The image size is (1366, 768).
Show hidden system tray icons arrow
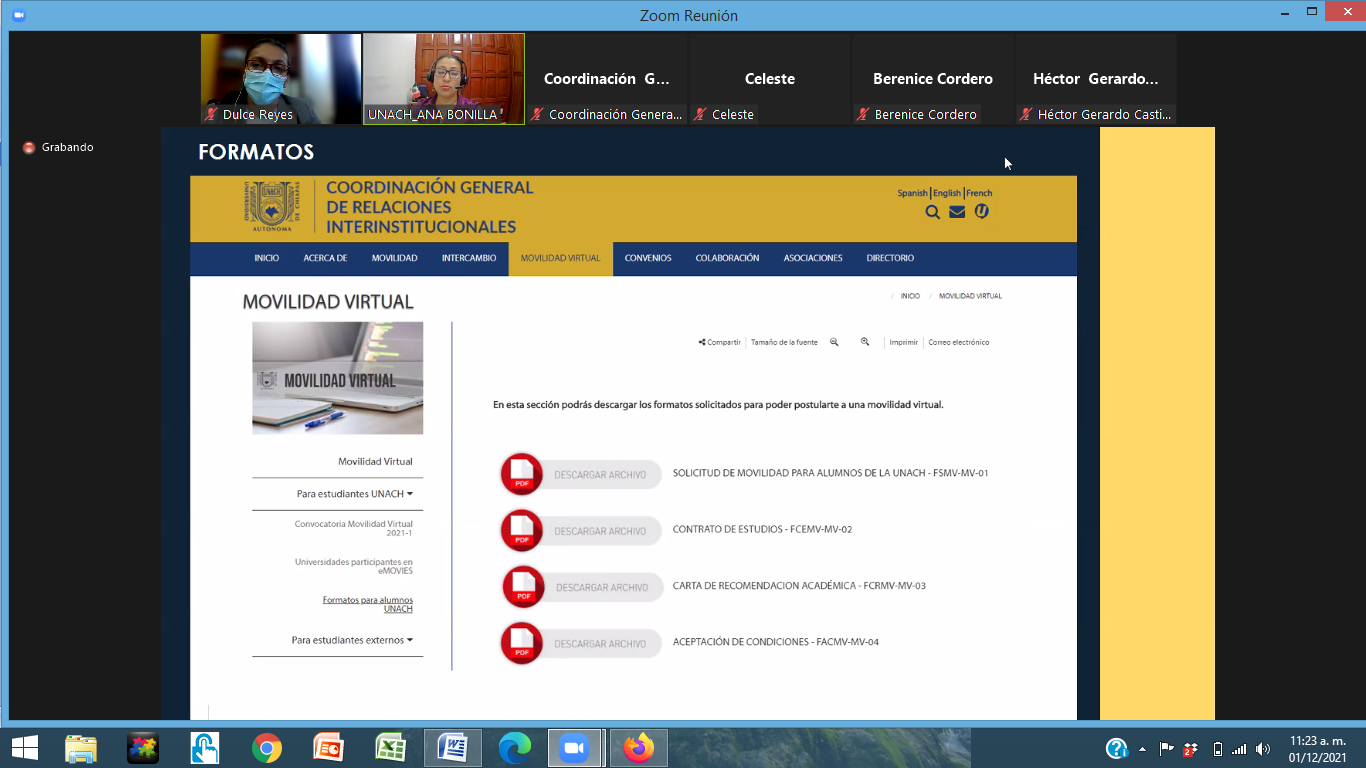[x=1142, y=749]
